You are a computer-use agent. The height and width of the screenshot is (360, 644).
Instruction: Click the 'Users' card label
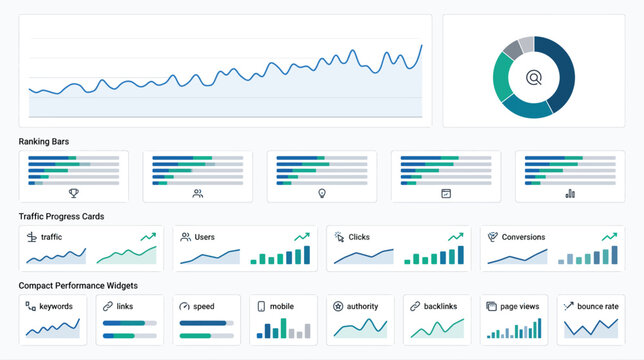coord(205,237)
